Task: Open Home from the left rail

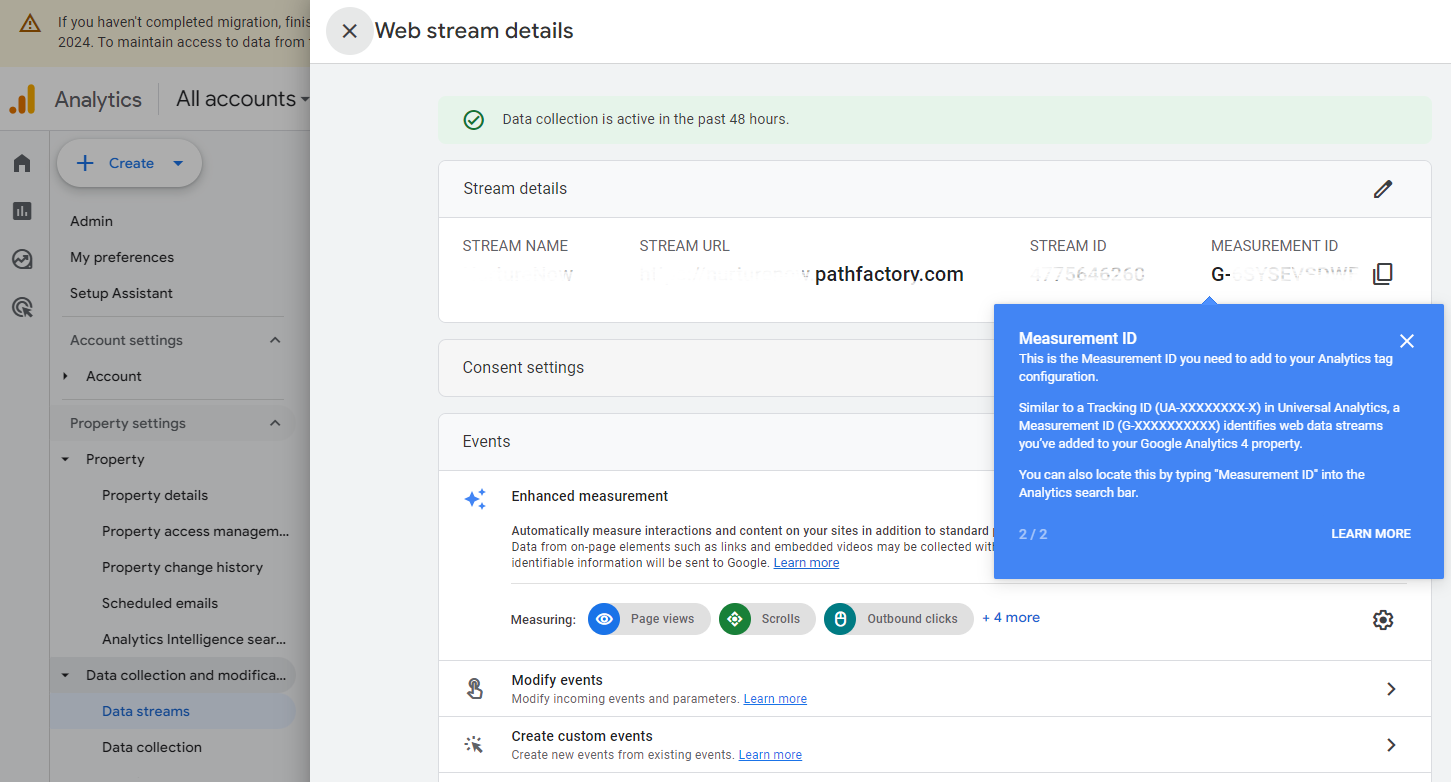Action: 22,163
